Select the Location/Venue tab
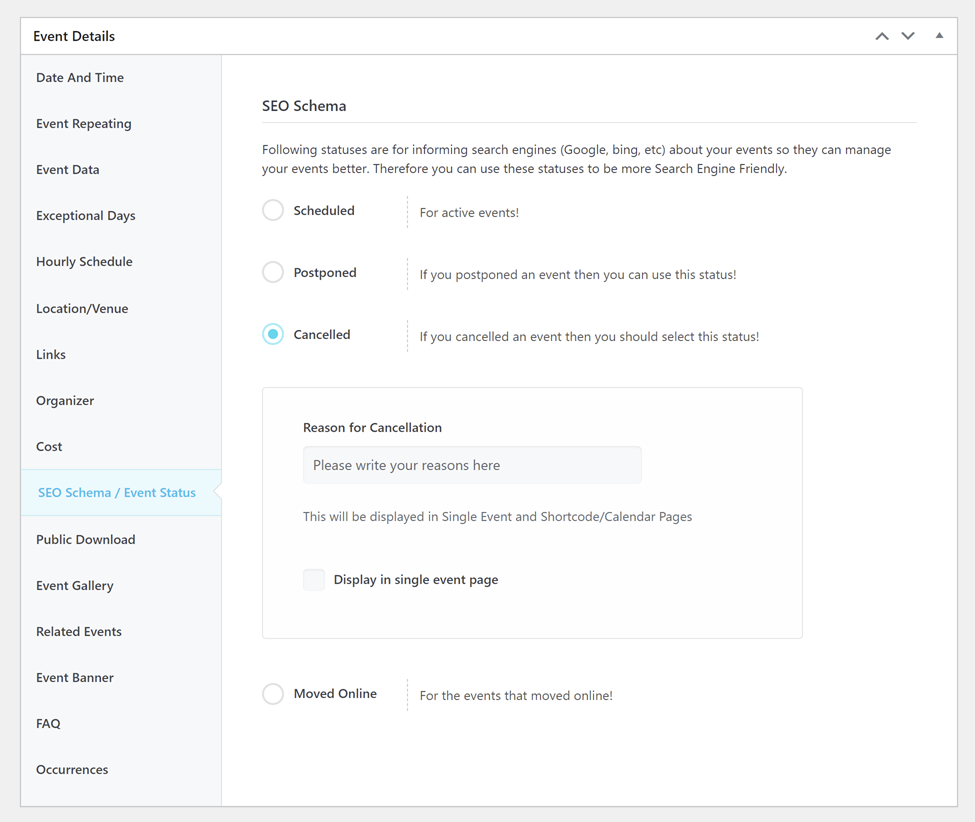The height and width of the screenshot is (822, 975). tap(82, 309)
